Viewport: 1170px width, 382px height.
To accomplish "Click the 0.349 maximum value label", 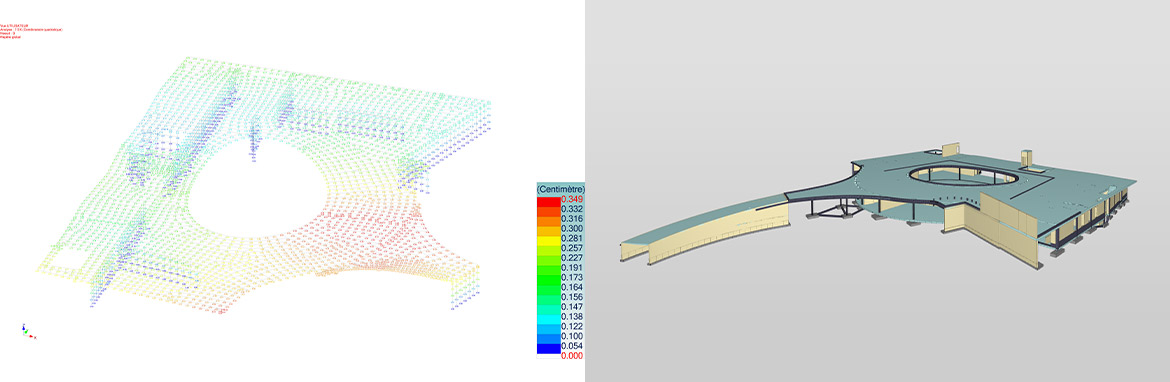I will (571, 200).
